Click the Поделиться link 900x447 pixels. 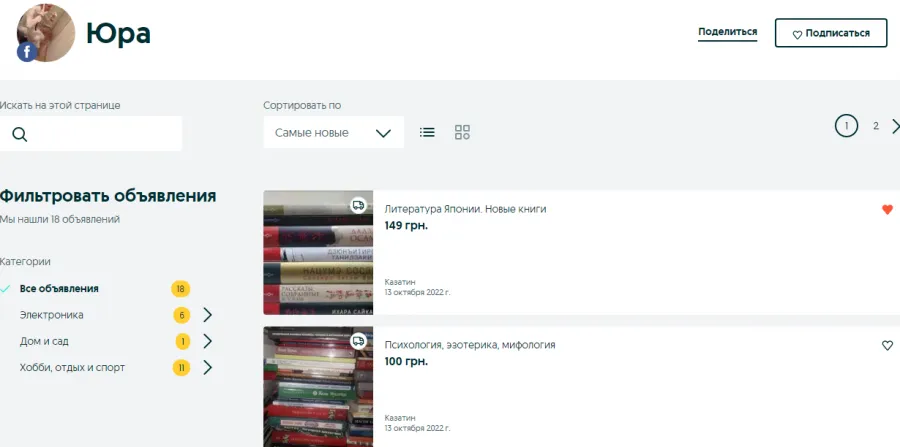click(727, 32)
